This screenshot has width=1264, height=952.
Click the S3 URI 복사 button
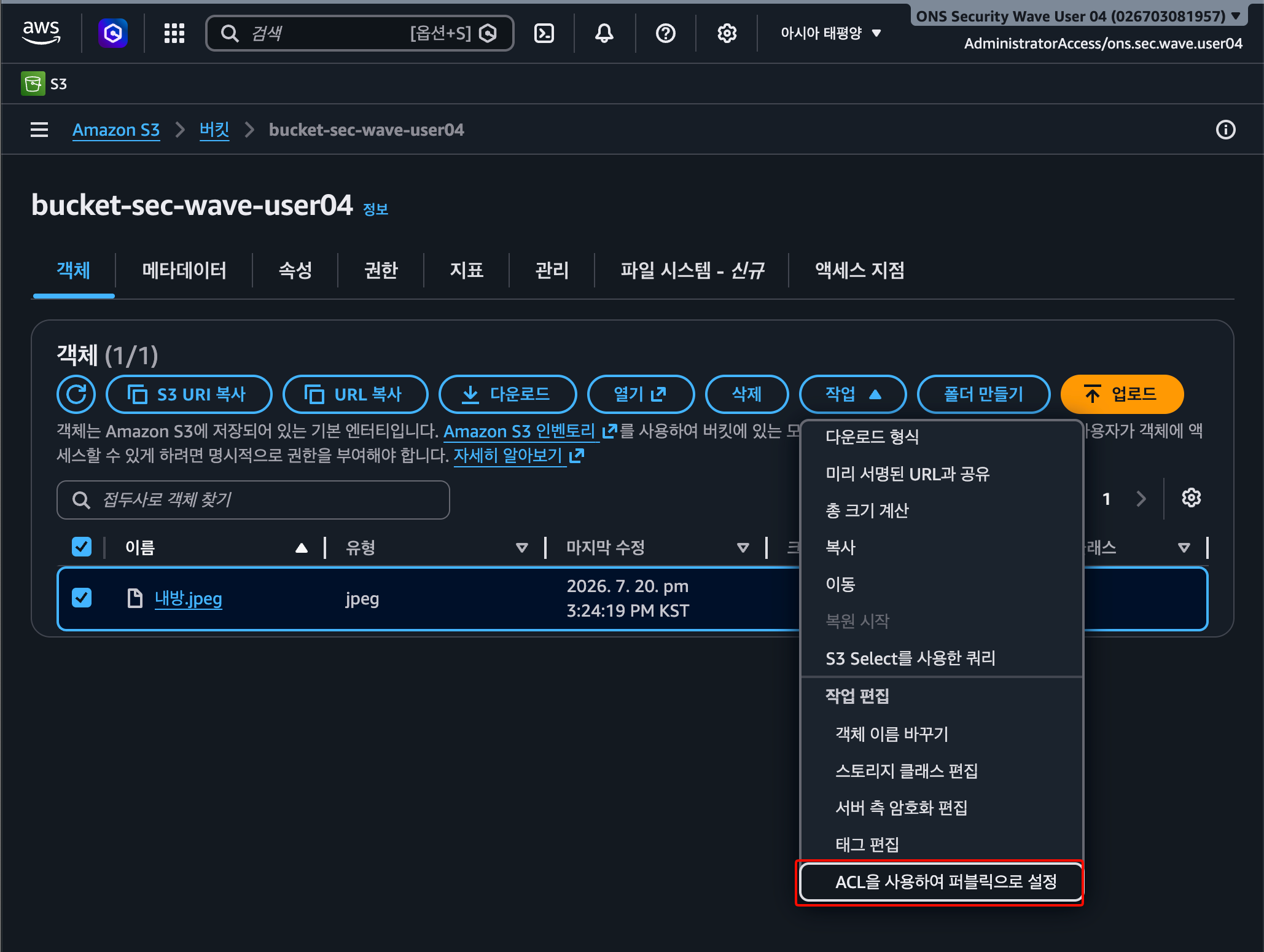pos(189,394)
